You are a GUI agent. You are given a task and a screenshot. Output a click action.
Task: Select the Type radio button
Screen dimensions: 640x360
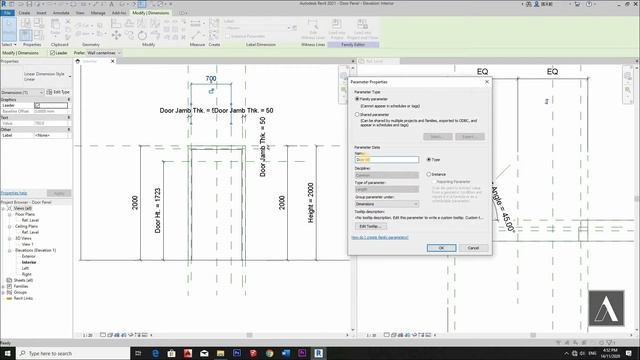tap(429, 160)
